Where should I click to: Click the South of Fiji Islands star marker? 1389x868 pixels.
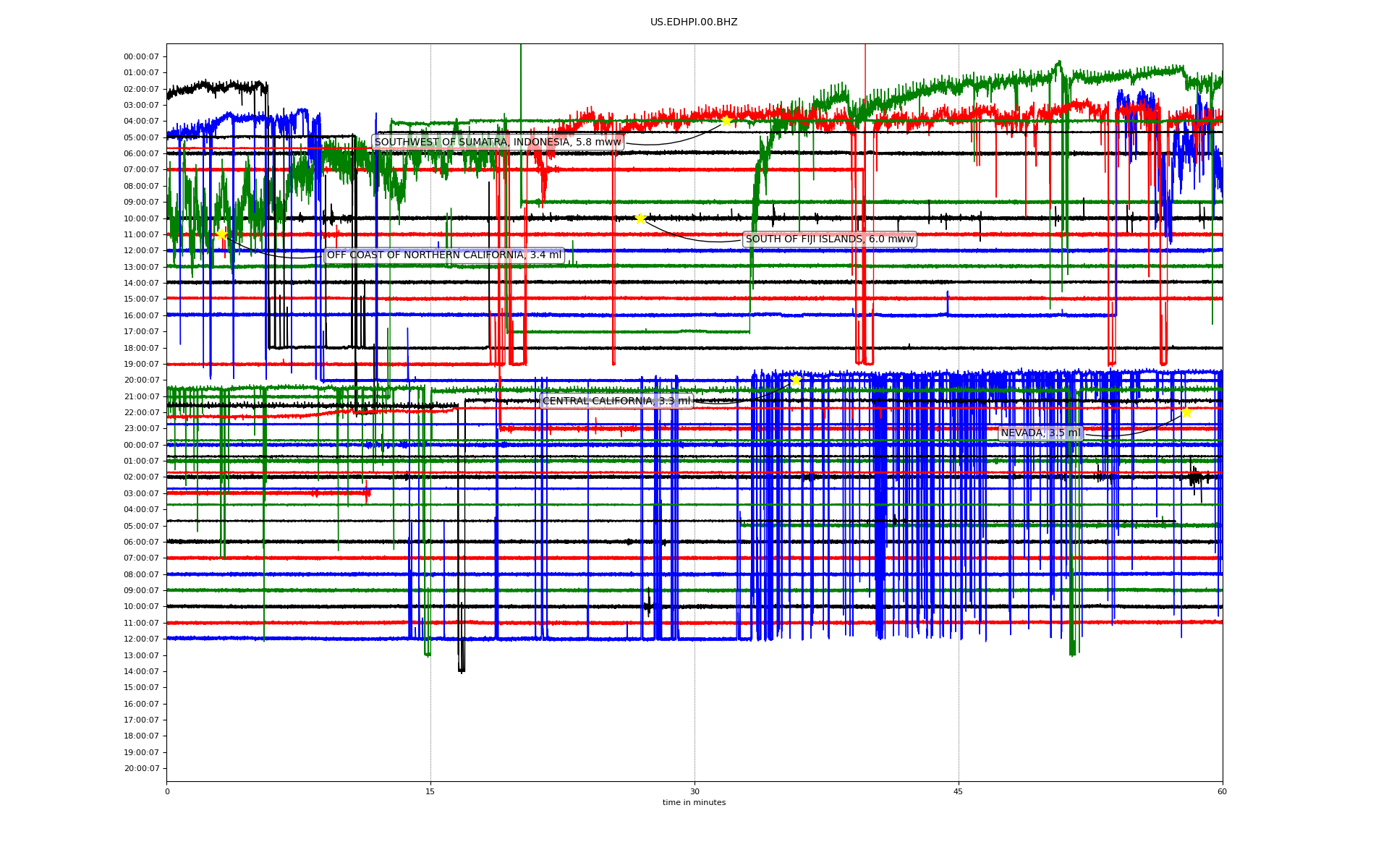(x=640, y=218)
